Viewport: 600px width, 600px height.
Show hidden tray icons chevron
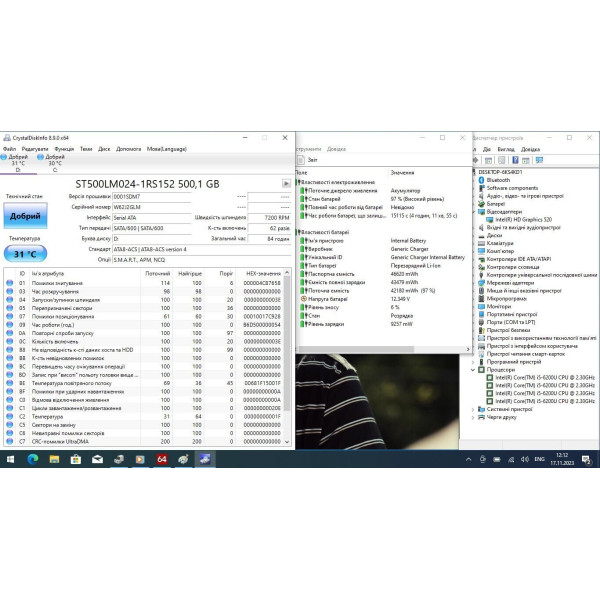point(468,459)
